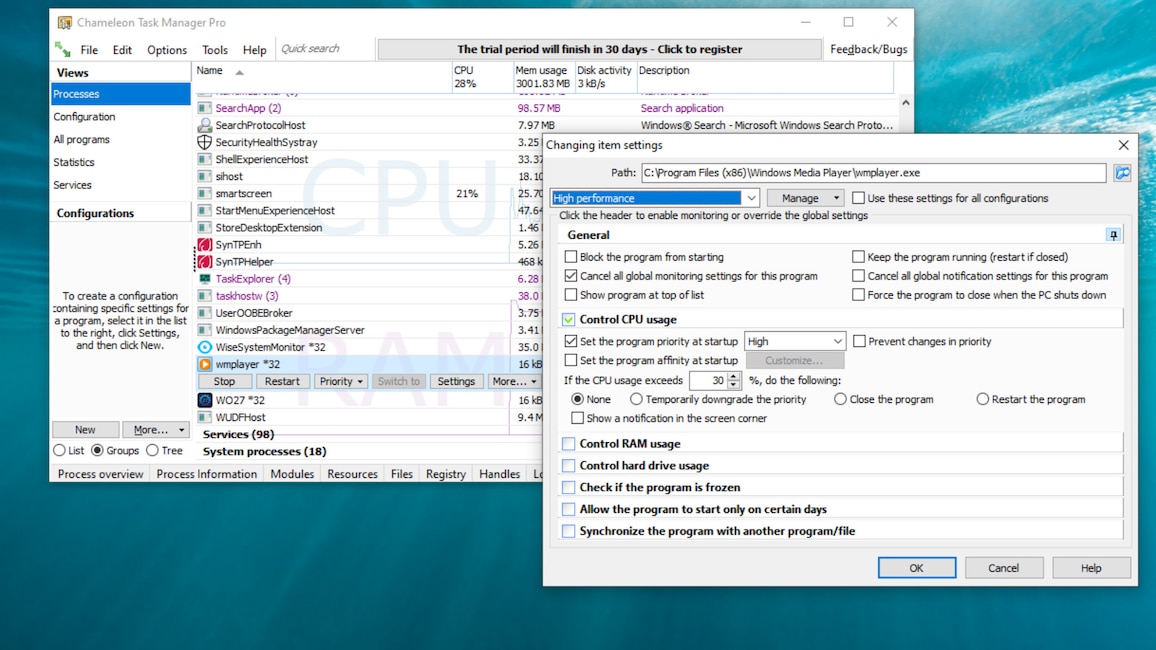This screenshot has width=1156, height=650.
Task: Click the process list scrollbar up arrow
Action: click(905, 103)
